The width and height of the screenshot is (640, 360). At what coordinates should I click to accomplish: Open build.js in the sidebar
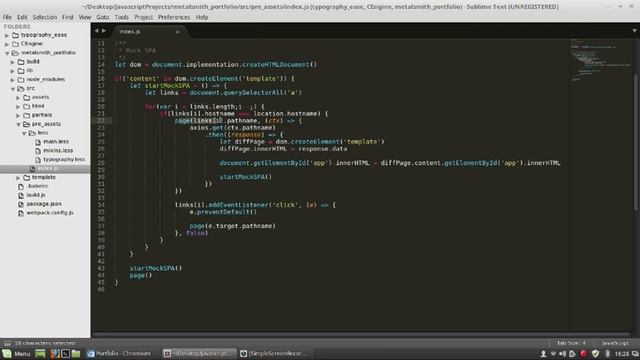(36, 195)
